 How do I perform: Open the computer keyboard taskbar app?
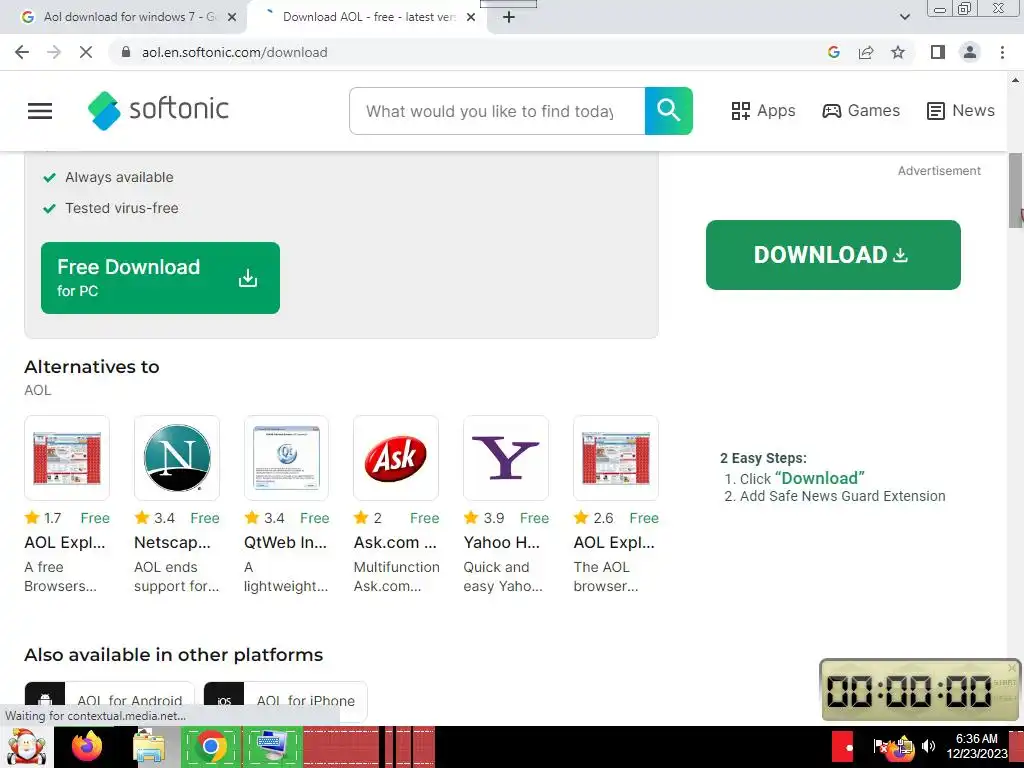point(273,747)
